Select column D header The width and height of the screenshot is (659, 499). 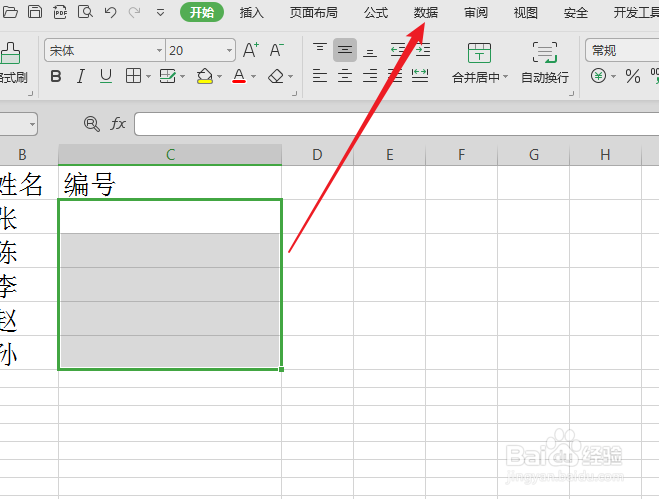tap(317, 155)
